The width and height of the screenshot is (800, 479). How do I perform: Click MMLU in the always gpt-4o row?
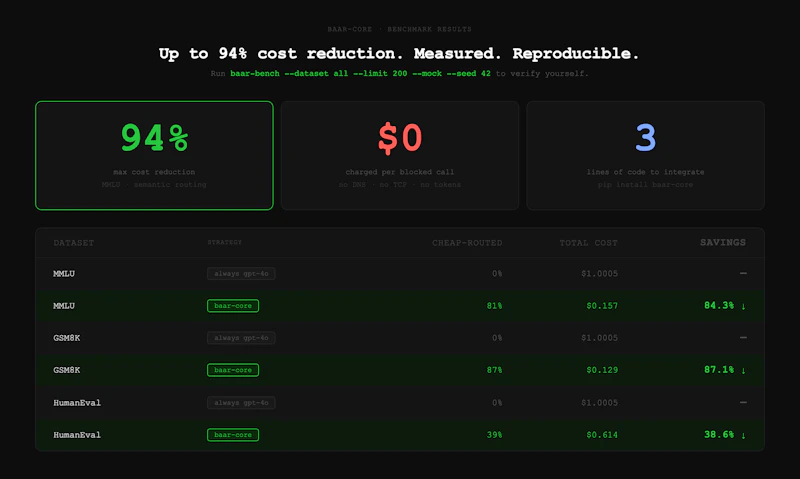click(64, 274)
